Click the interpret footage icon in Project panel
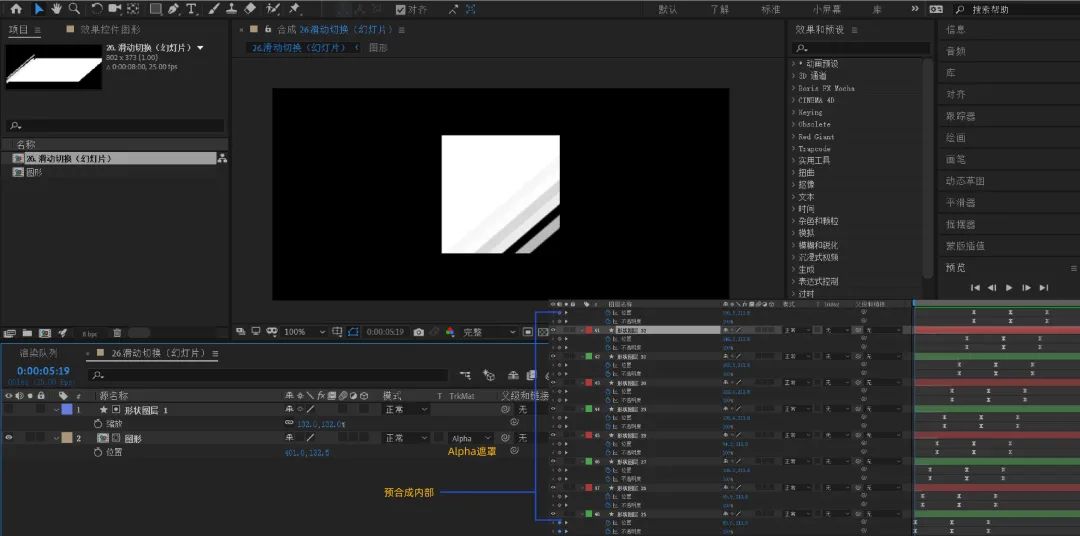Viewport: 1080px width, 536px height. pos(10,333)
